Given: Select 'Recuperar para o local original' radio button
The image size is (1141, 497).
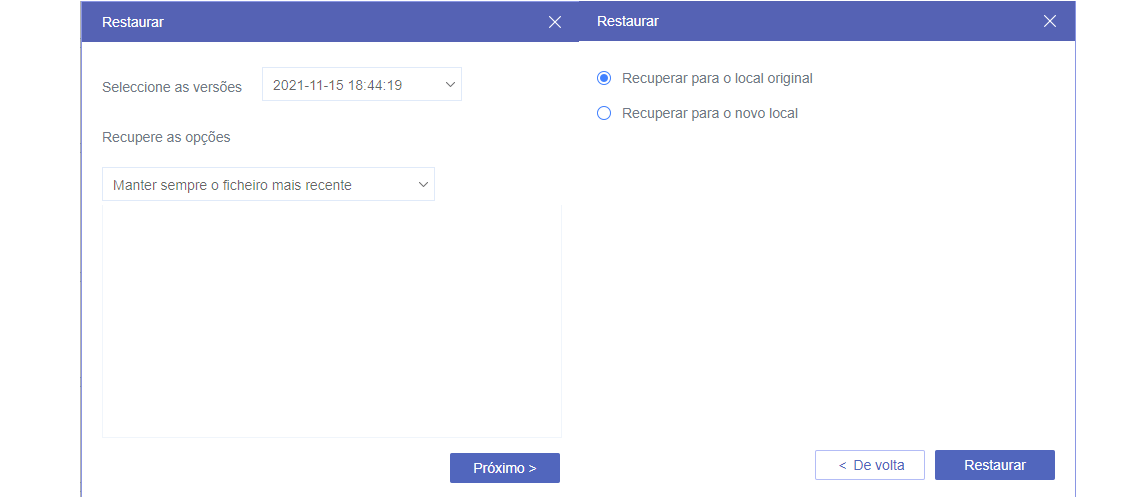Looking at the screenshot, I should tap(604, 78).
